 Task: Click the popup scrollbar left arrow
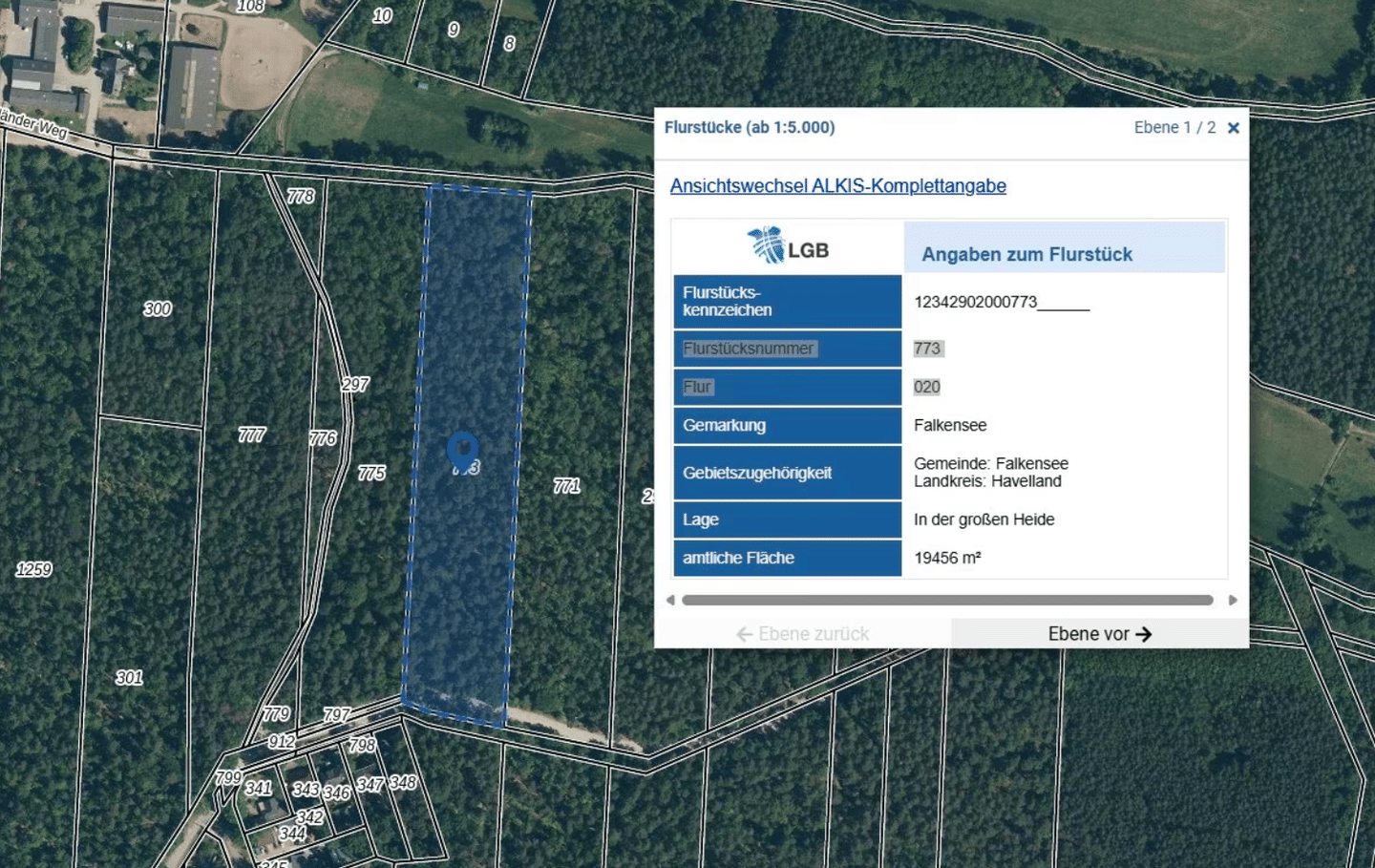[670, 601]
